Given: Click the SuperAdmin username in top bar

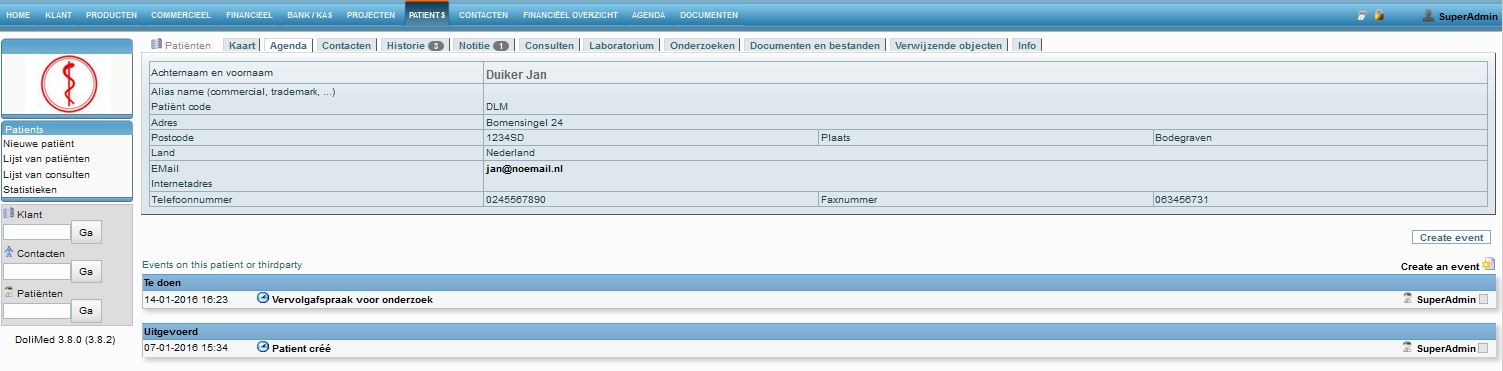Looking at the screenshot, I should click(x=1468, y=17).
